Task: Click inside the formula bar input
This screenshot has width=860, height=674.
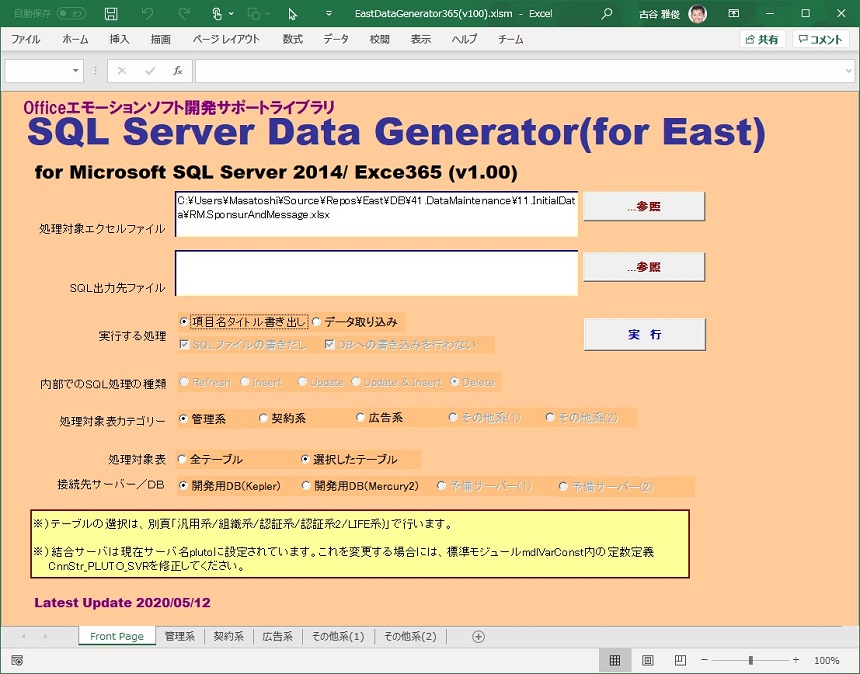Action: tap(518, 71)
